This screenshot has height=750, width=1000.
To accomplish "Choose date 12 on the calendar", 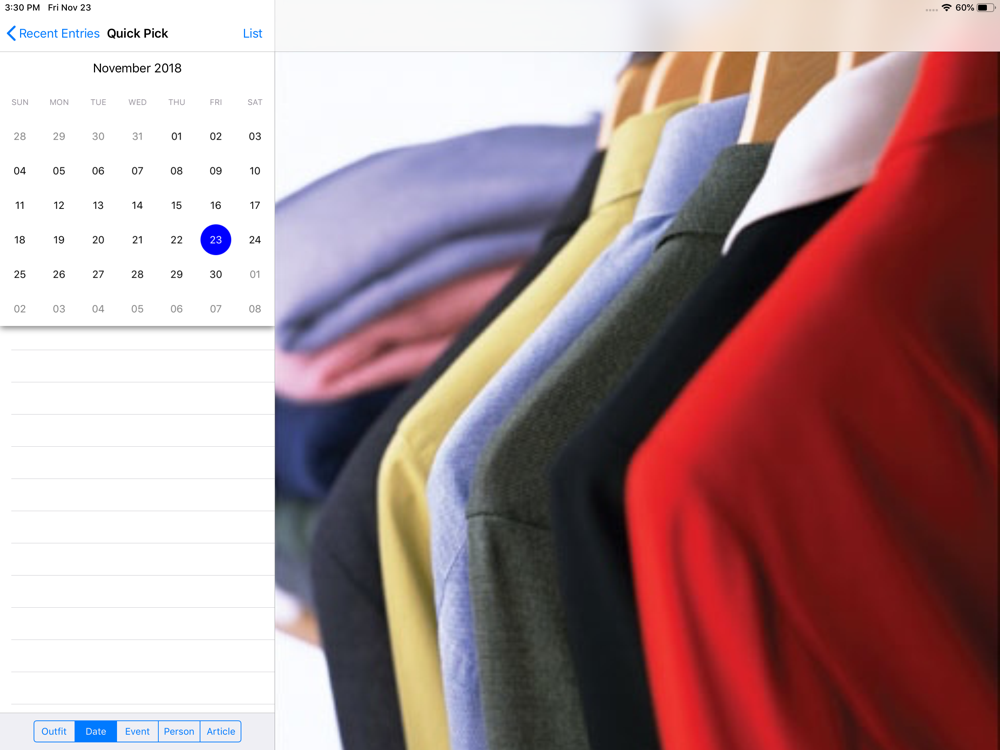I will 59,205.
